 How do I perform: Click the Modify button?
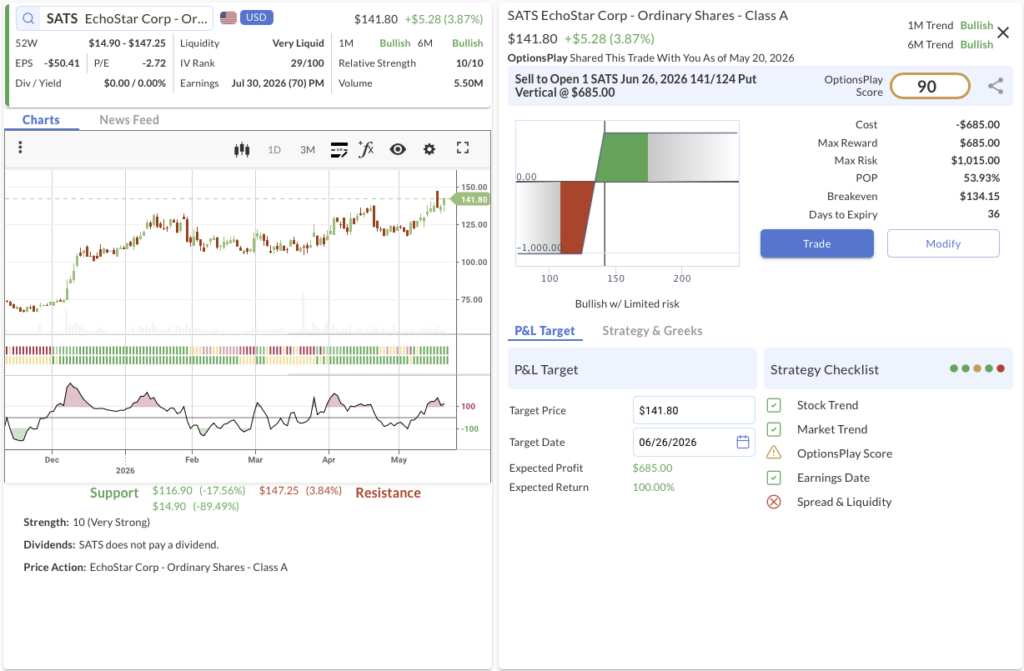click(943, 244)
